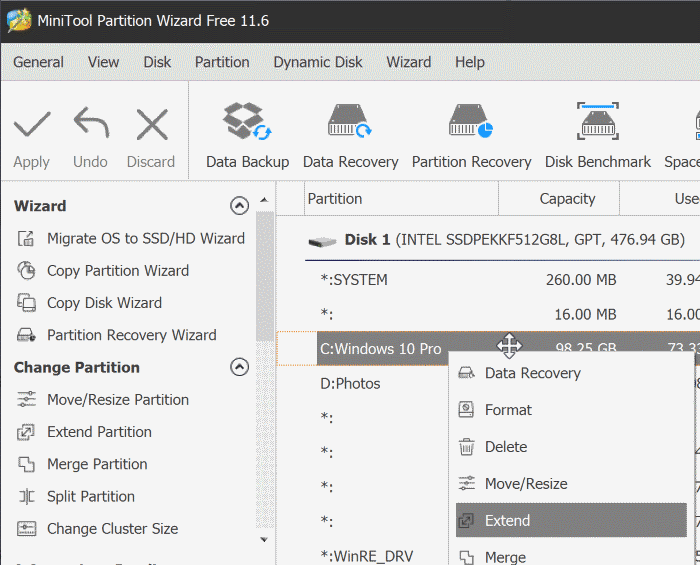Click the Merge Partition sidebar icon

click(26, 464)
